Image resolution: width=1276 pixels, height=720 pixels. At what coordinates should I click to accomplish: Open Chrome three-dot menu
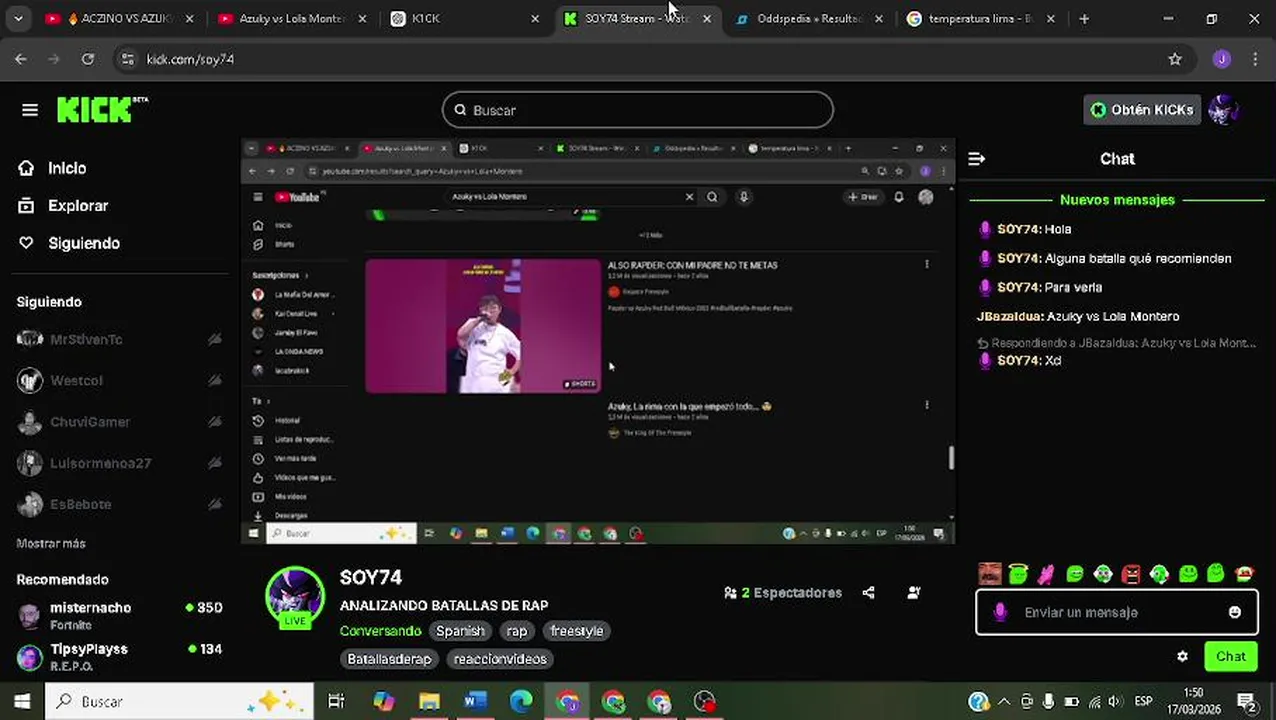pyautogui.click(x=1255, y=59)
